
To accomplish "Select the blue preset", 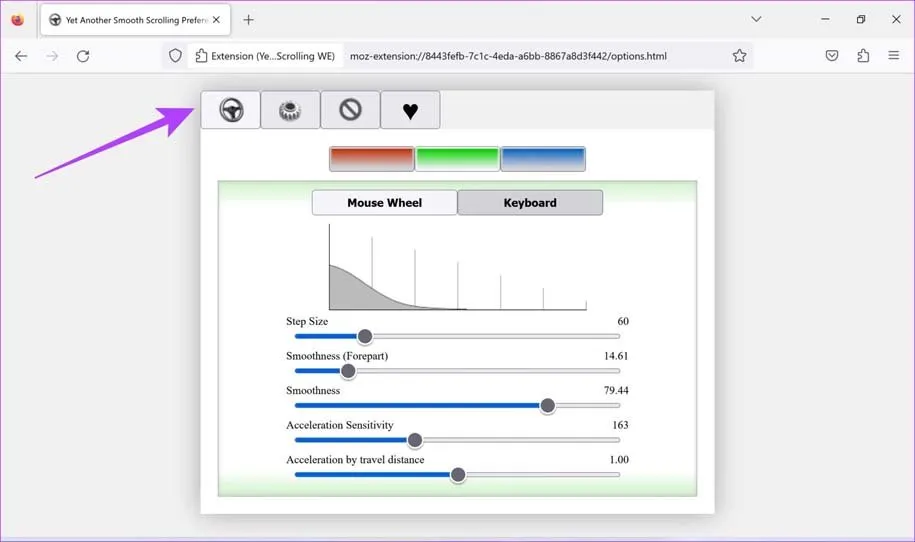I will [543, 159].
